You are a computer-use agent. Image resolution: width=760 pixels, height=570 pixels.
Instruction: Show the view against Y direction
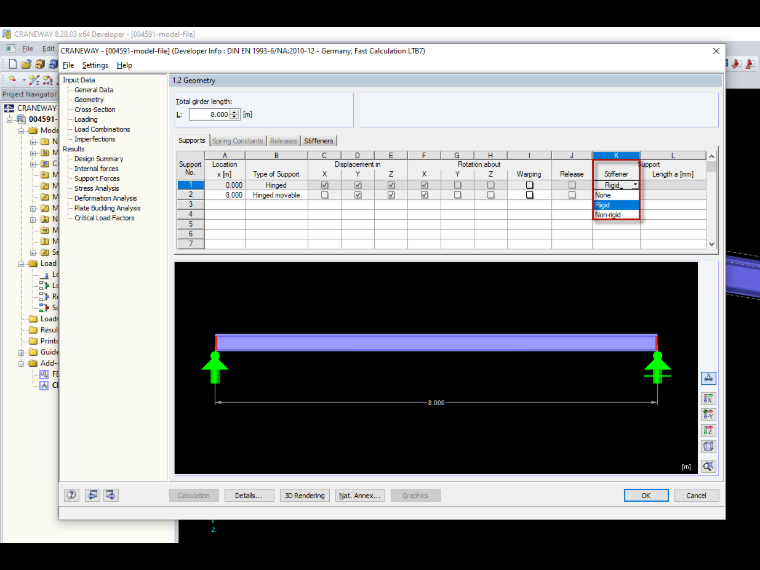coord(708,414)
